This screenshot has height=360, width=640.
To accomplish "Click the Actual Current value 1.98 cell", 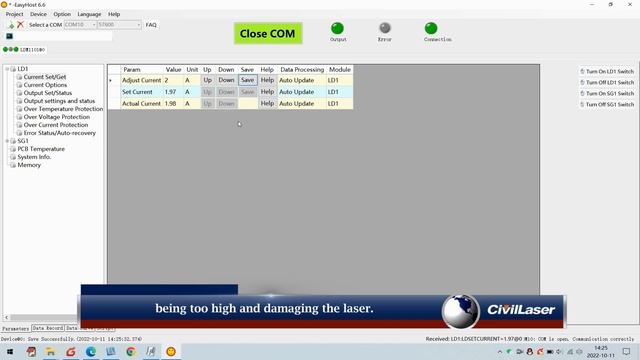I will point(173,104).
